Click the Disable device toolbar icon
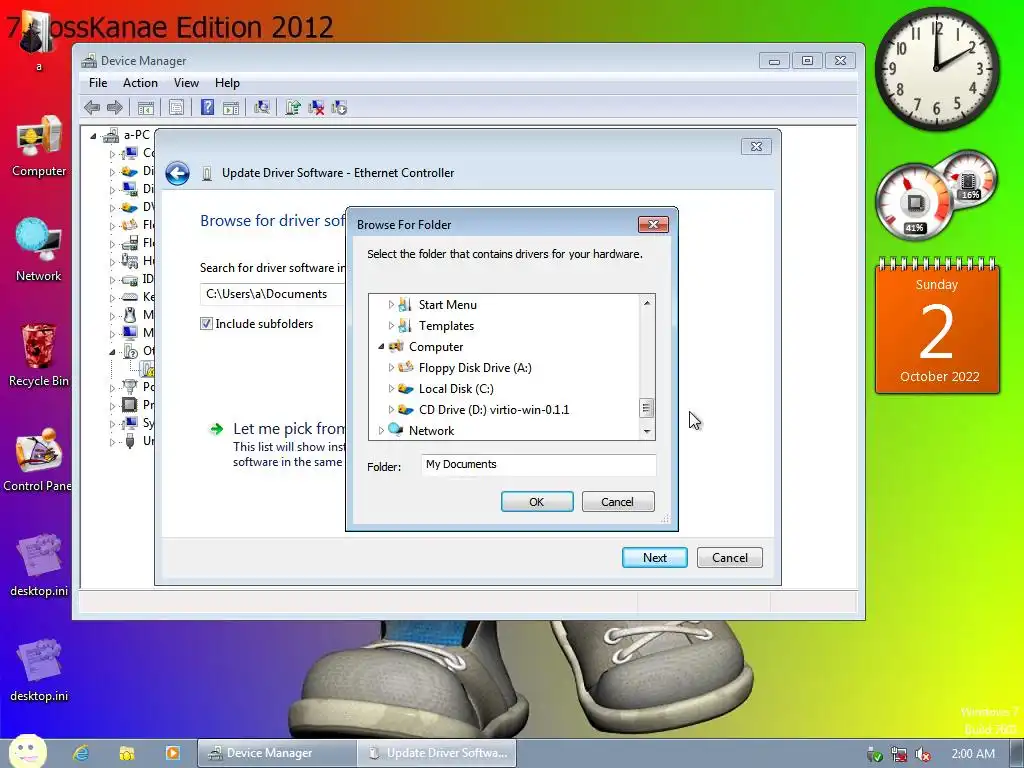This screenshot has width=1024, height=768. pyautogui.click(x=339, y=107)
